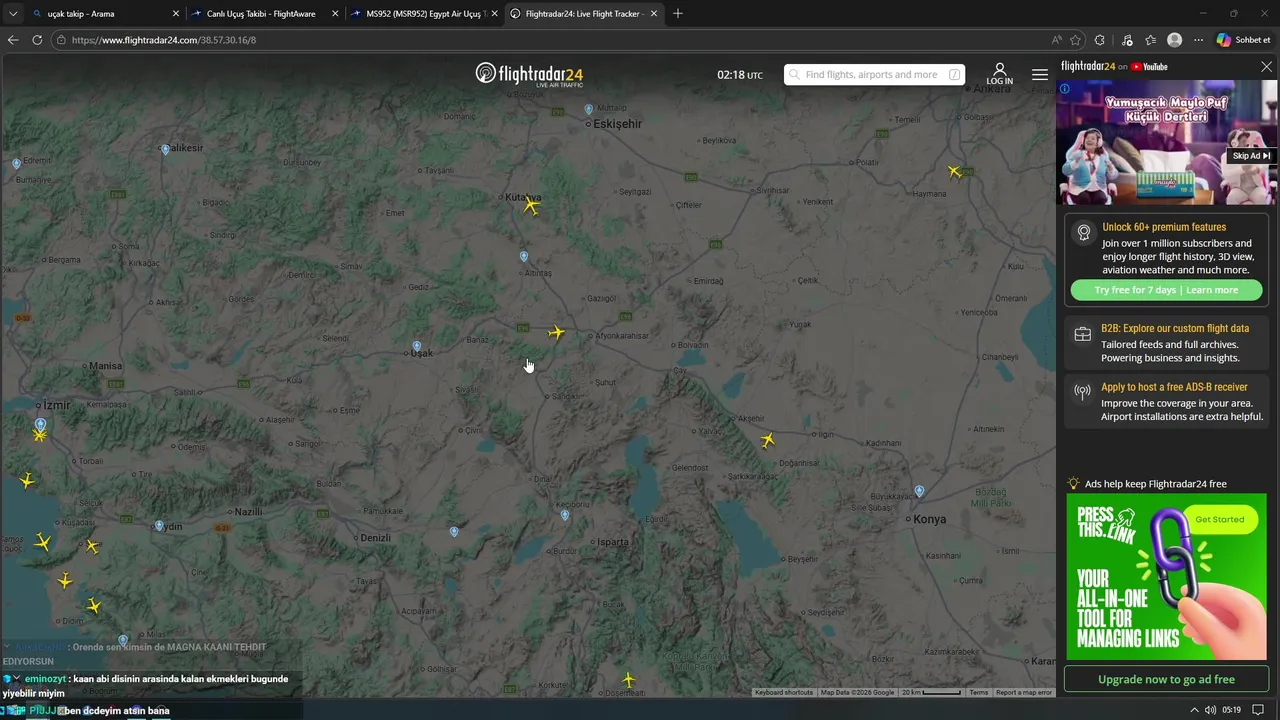
Task: Focus the Find flights, airports search field
Action: (874, 75)
